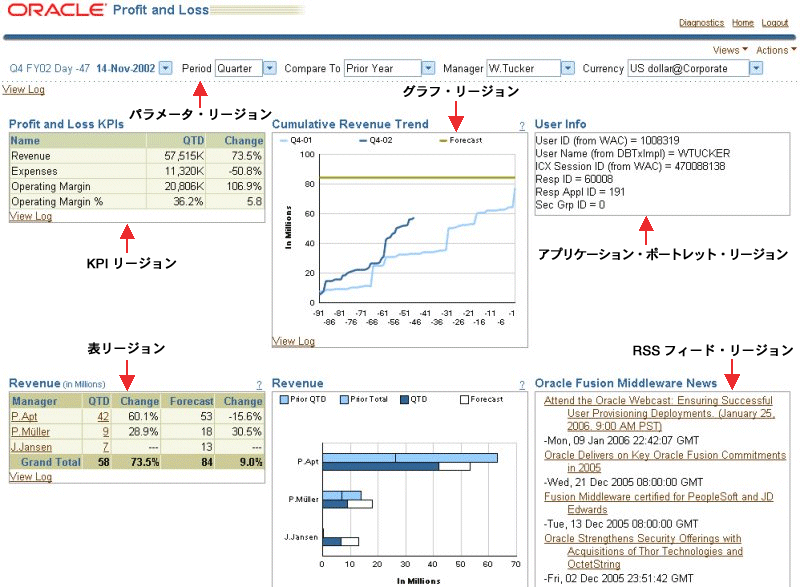
Task: Open View Log in Profit and Loss KPIs
Action: point(31,216)
